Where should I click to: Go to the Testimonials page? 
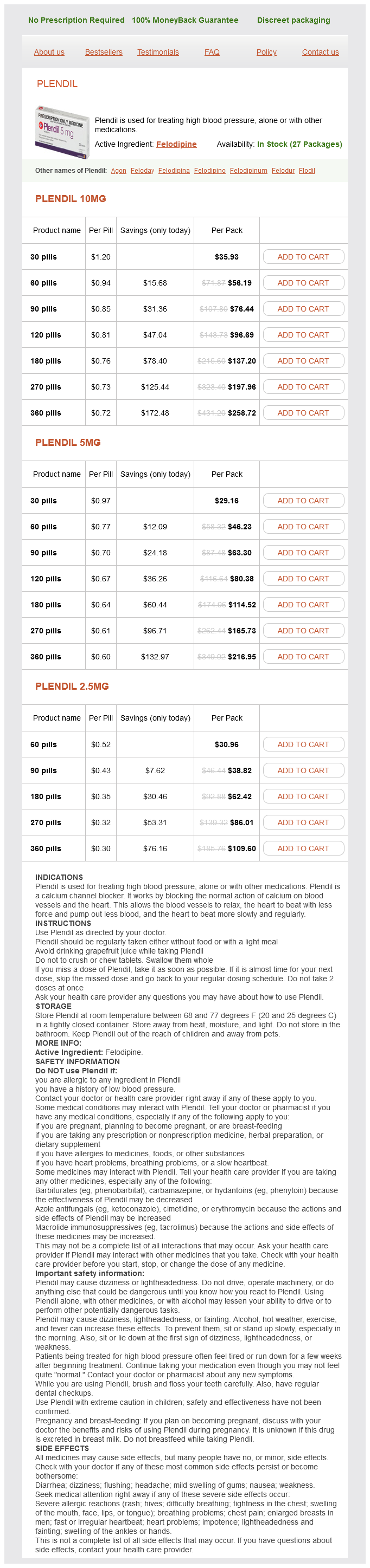pos(158,53)
